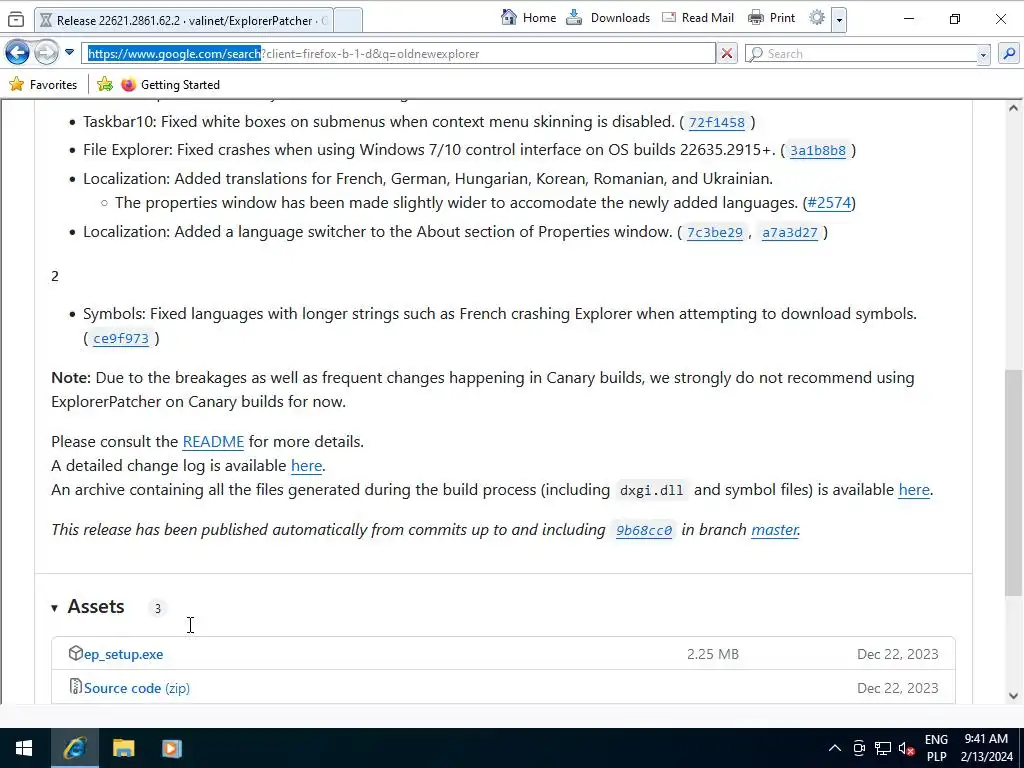Open the search provider dropdown
This screenshot has width=1024, height=768.
[983, 55]
